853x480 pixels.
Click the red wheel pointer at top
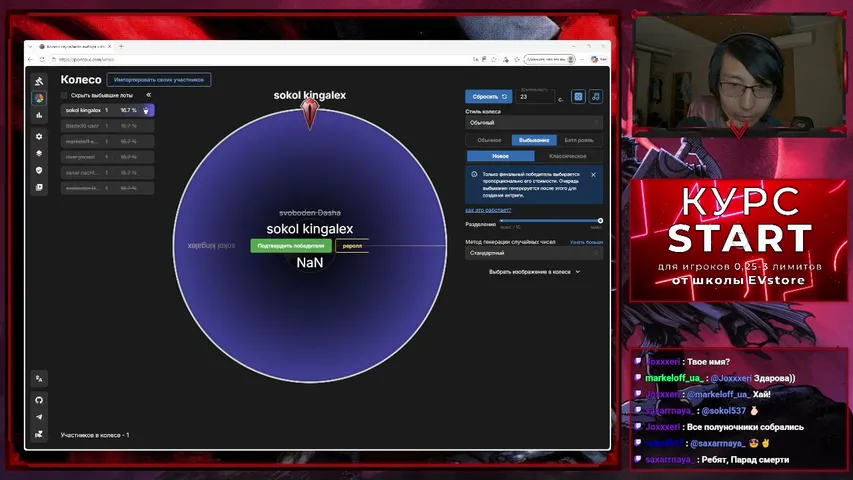coord(310,113)
